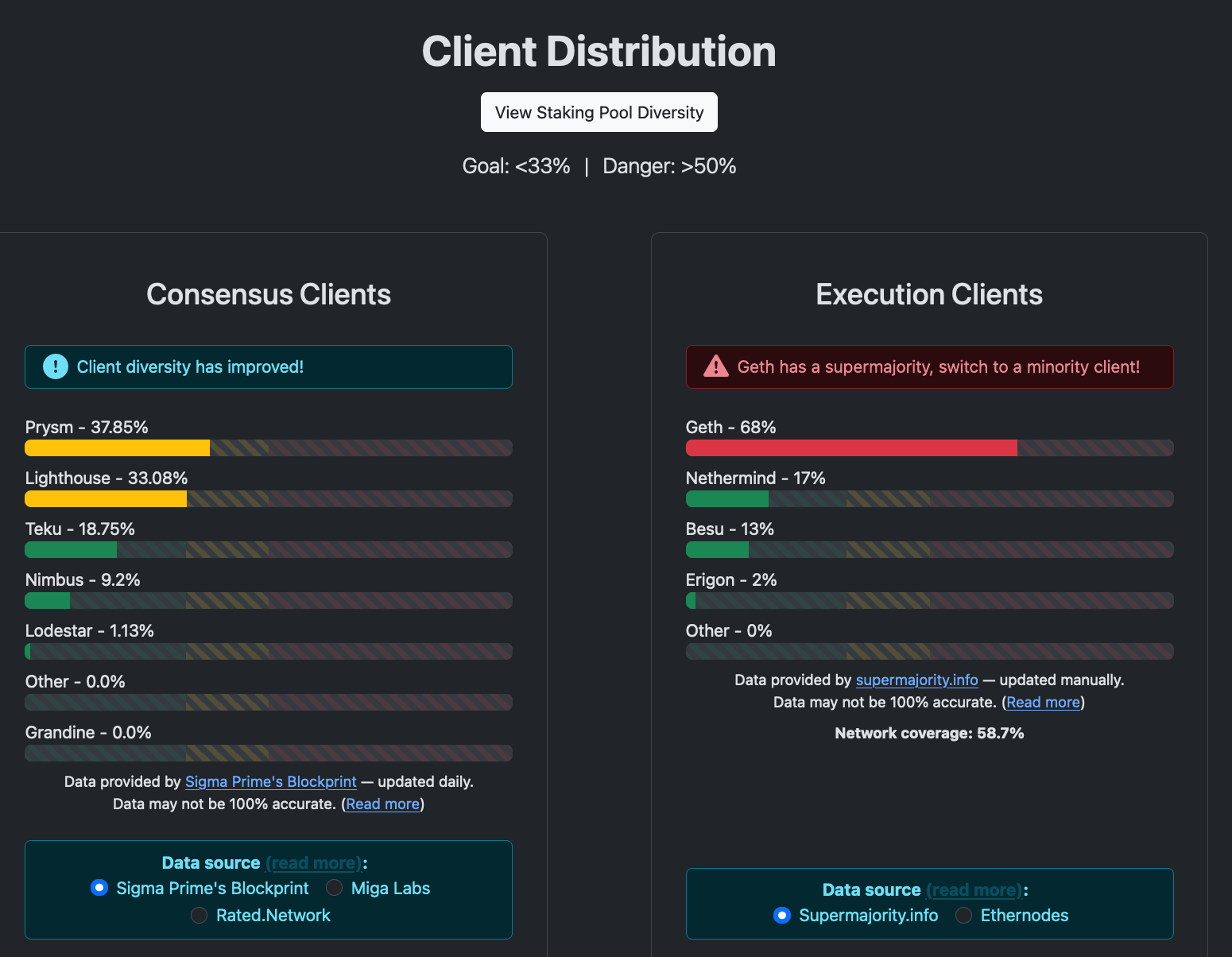This screenshot has width=1232, height=957.
Task: Click the warning triangle icon in Geth alert
Action: (x=716, y=366)
